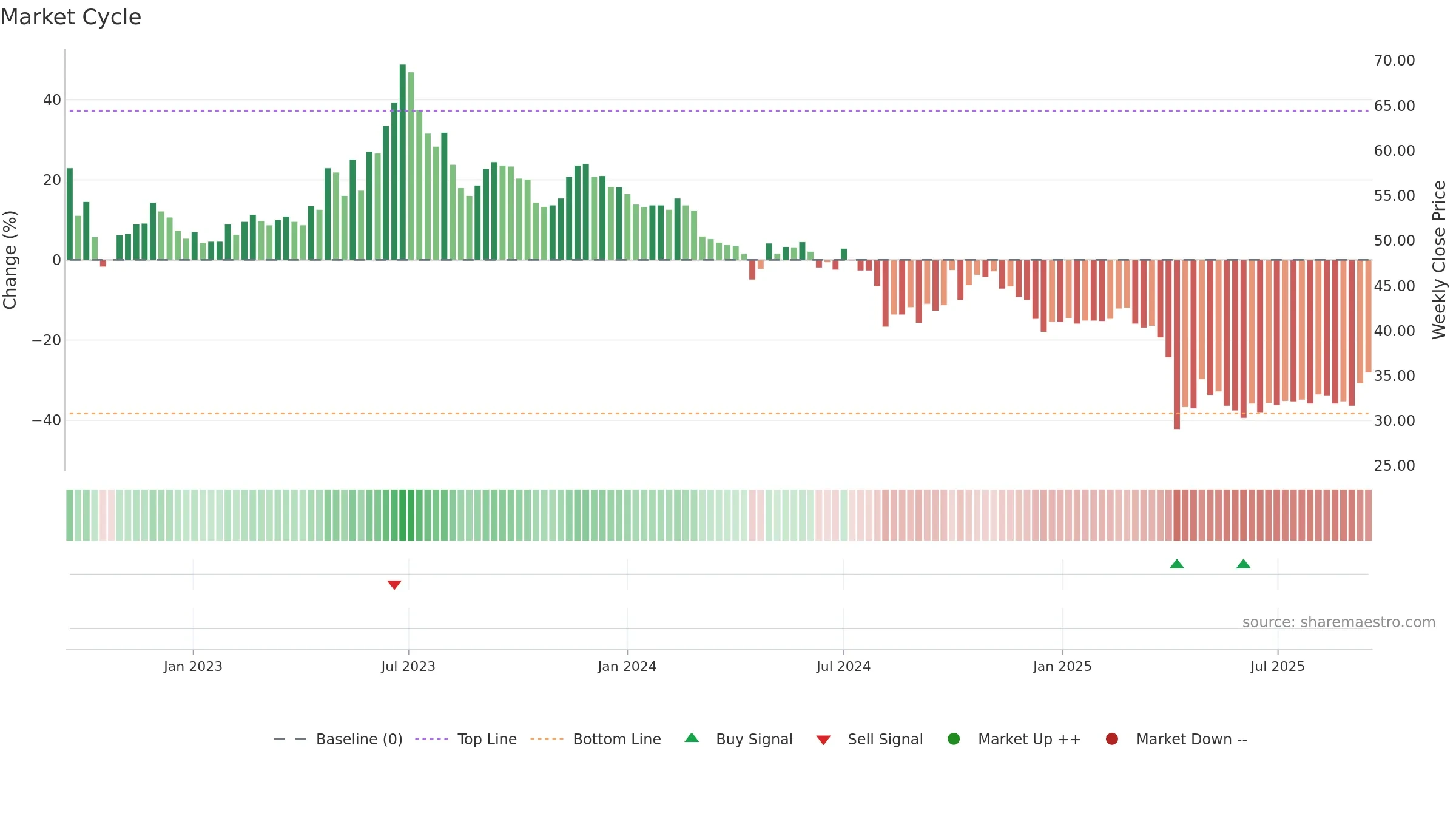
Task: Click the Jan 2023 axis label
Action: click(193, 666)
